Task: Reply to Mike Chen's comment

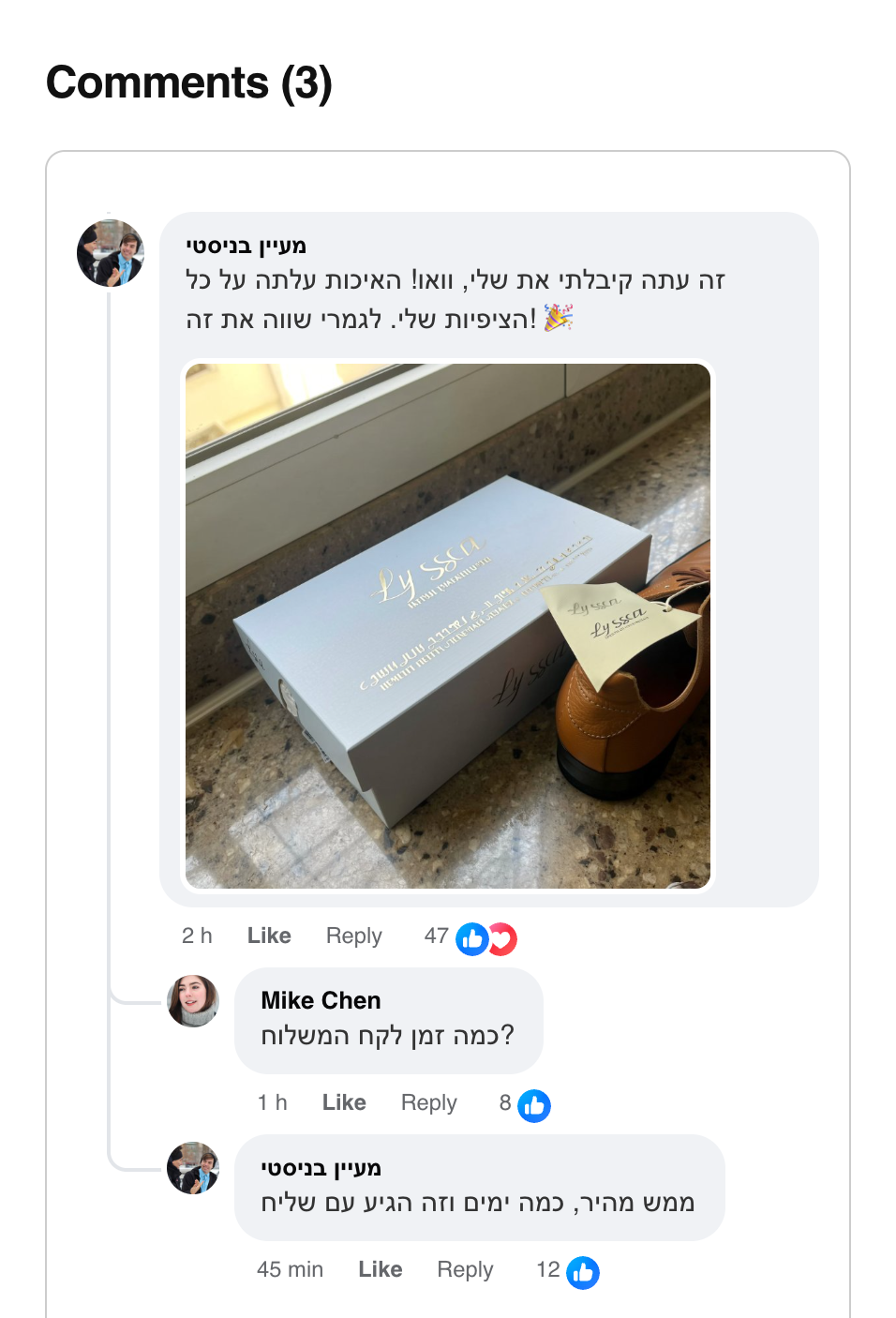Action: [428, 1102]
